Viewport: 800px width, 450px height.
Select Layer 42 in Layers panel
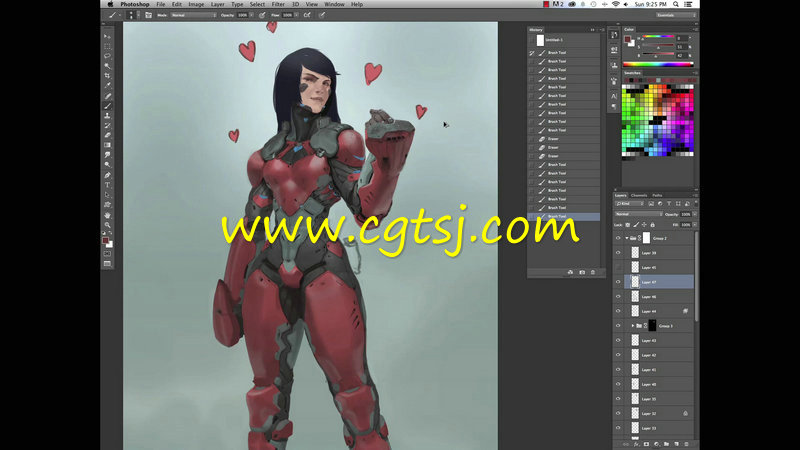(654, 355)
